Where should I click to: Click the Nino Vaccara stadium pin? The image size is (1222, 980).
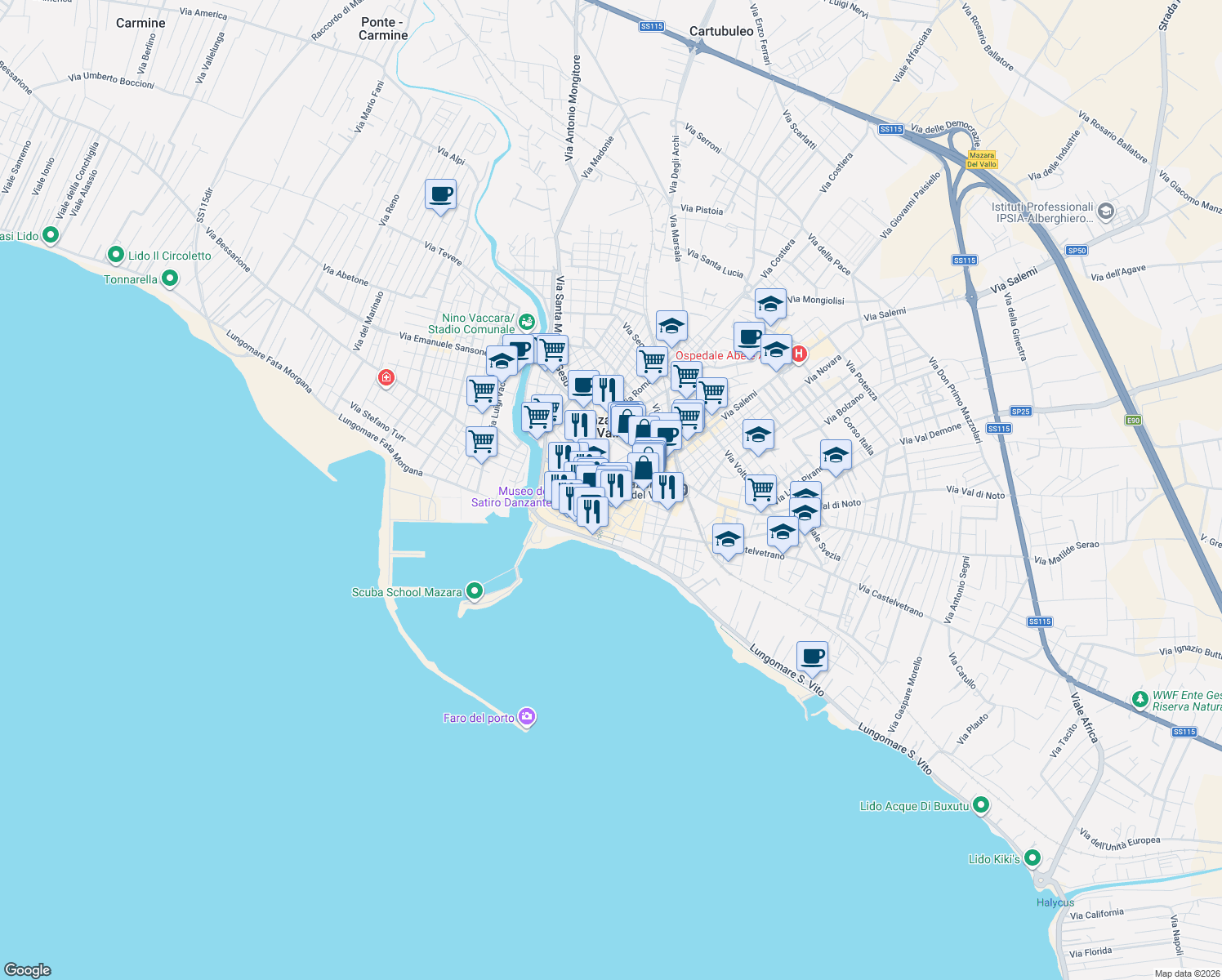[x=527, y=322]
